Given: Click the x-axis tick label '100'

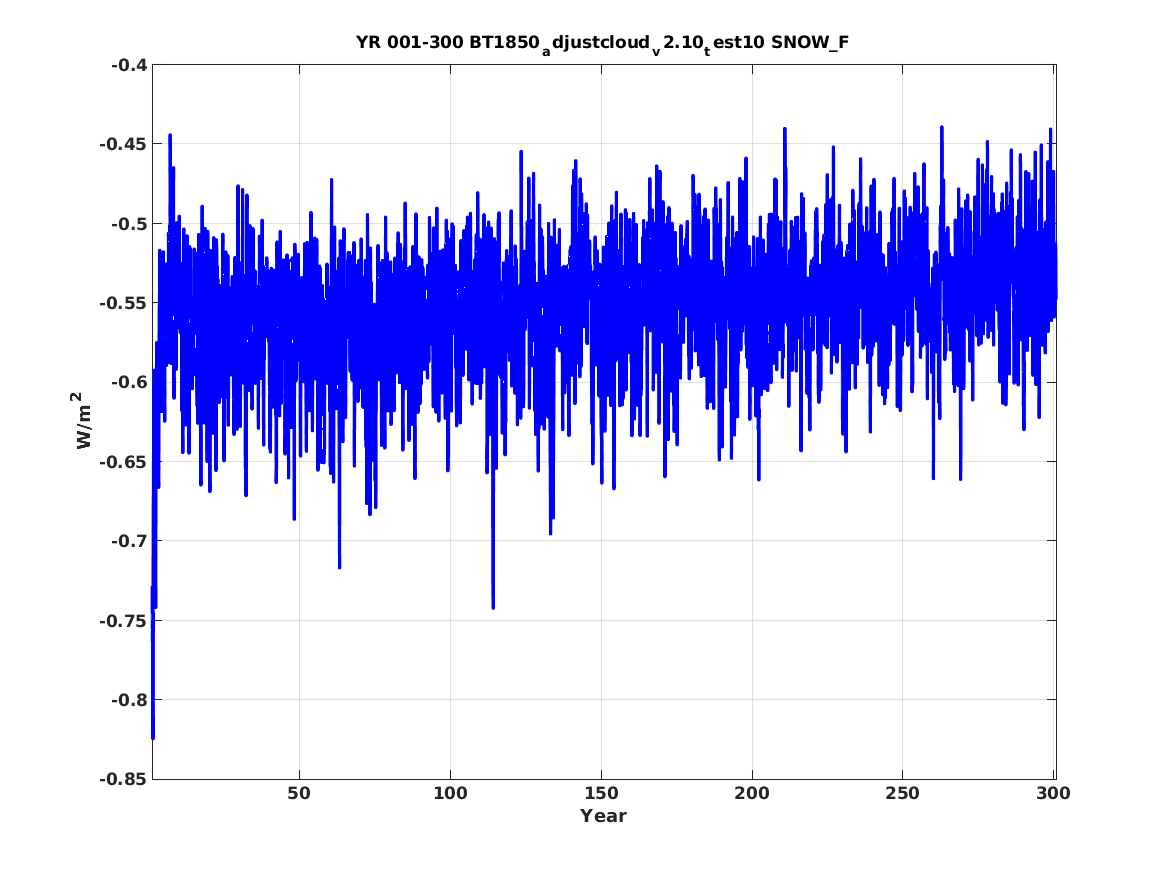Looking at the screenshot, I should pyautogui.click(x=450, y=793).
